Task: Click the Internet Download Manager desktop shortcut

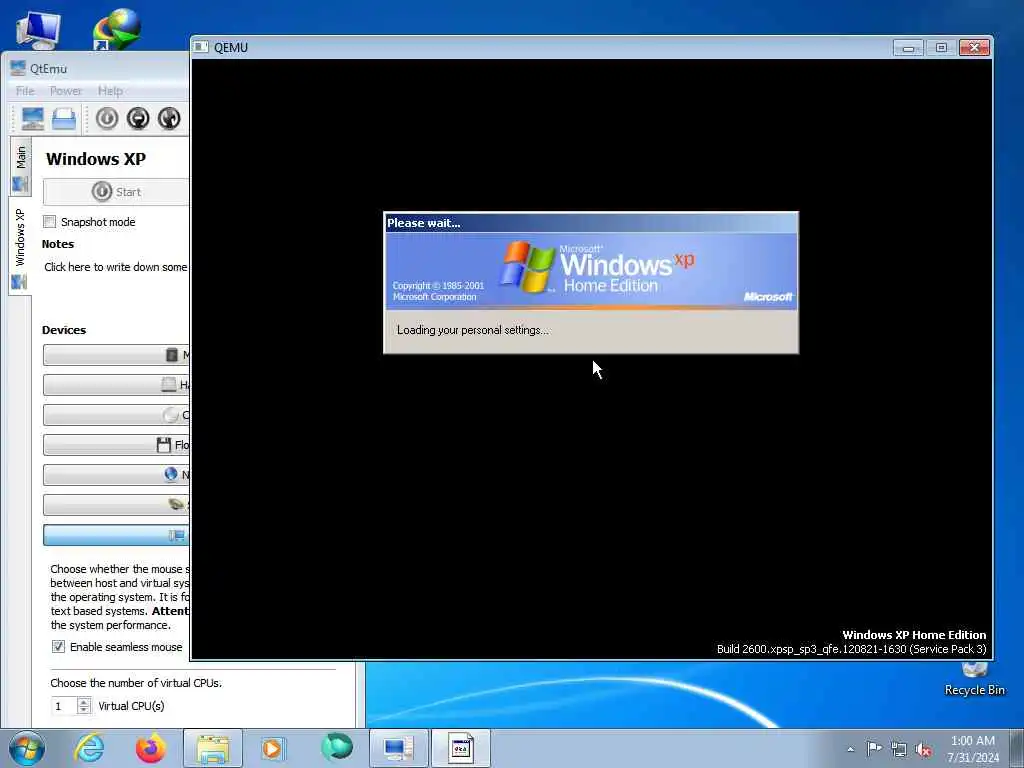Action: pyautogui.click(x=118, y=29)
